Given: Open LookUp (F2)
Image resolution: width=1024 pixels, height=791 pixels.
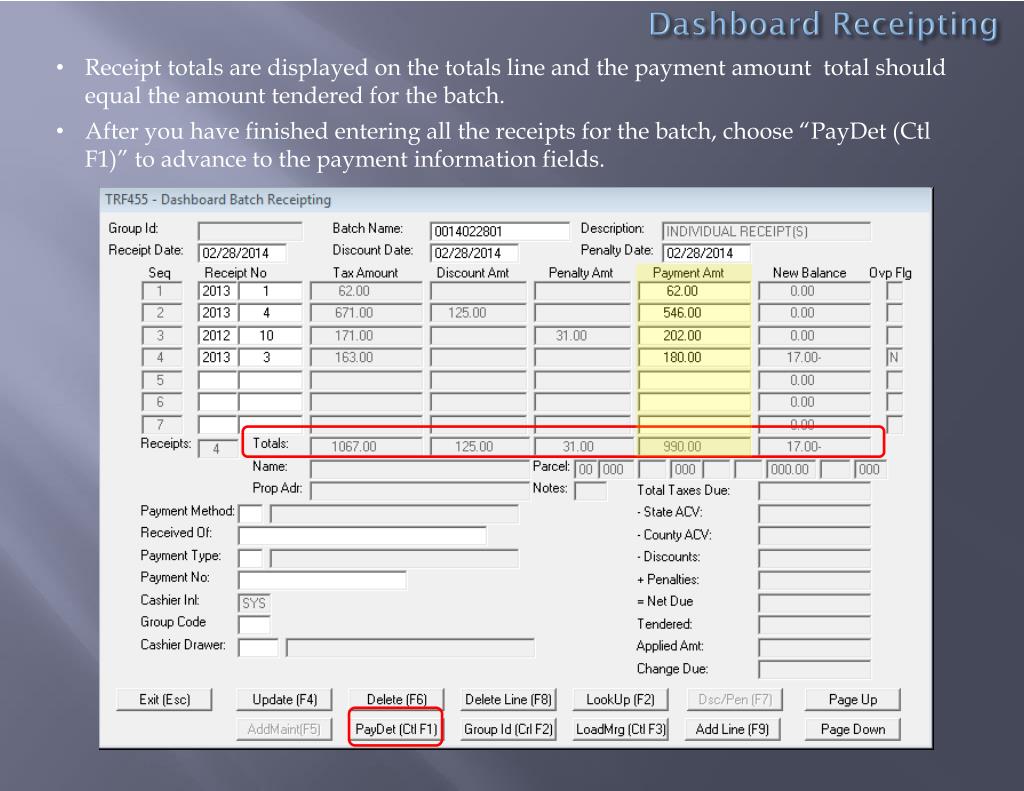Looking at the screenshot, I should click(x=620, y=700).
